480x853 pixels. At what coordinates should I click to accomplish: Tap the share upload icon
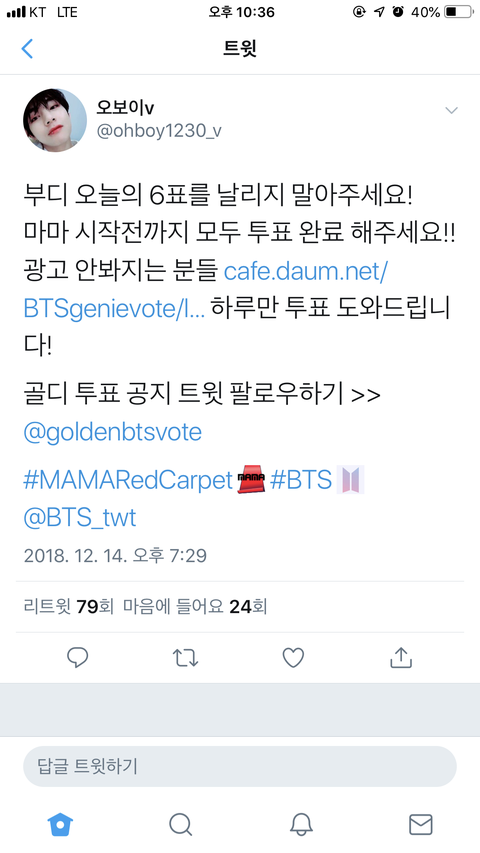[x=401, y=657]
